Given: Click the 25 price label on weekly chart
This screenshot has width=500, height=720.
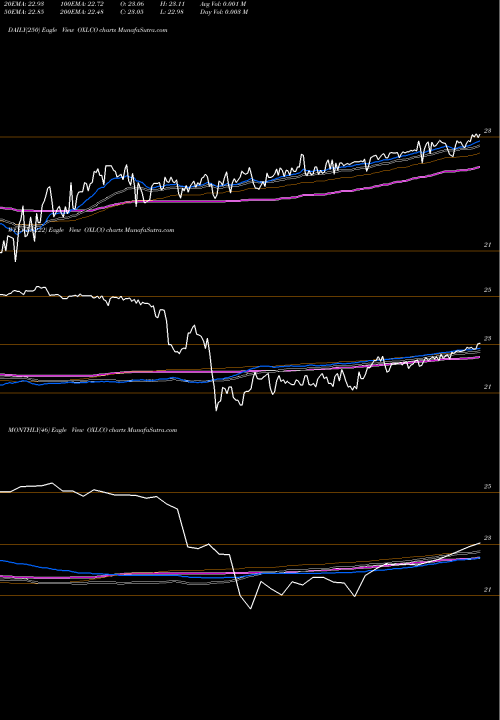Looking at the screenshot, I should pyautogui.click(x=488, y=290).
